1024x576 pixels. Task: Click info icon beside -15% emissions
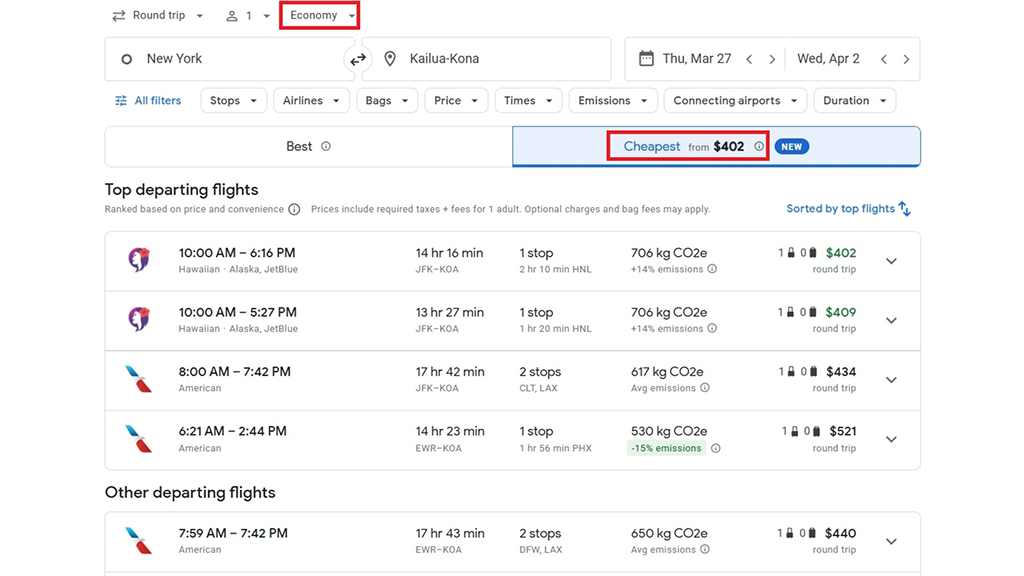(x=716, y=448)
